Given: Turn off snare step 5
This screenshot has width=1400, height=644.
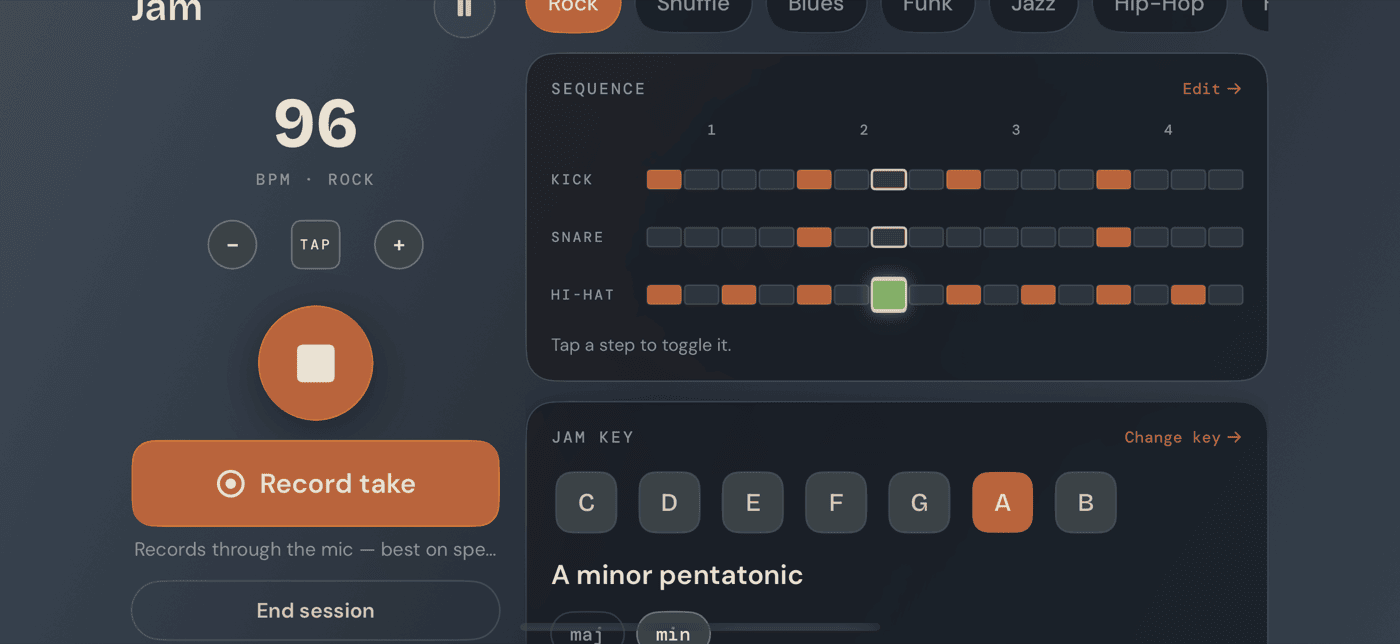Looking at the screenshot, I should (x=814, y=237).
